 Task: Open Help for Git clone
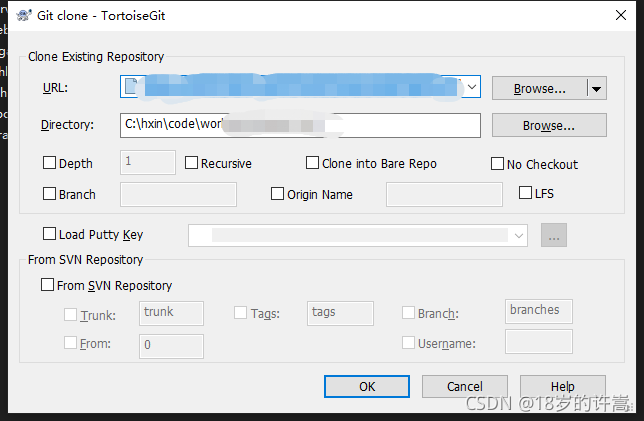(563, 386)
